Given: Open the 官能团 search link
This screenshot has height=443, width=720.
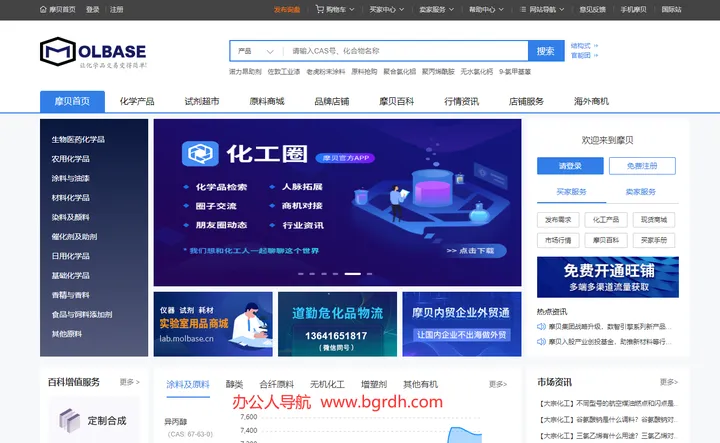Looking at the screenshot, I should point(584,56).
